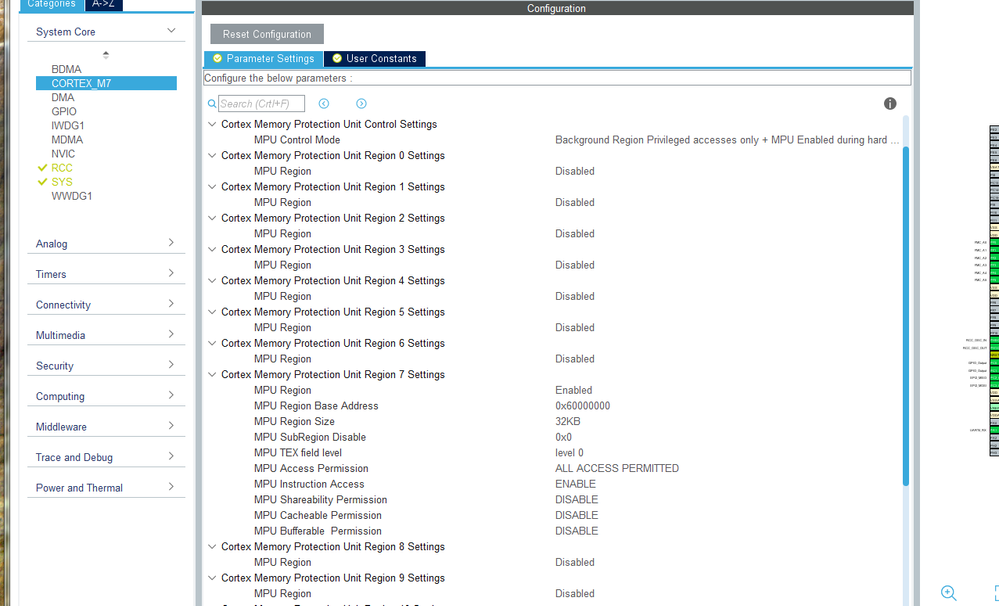Change MPU Cacheable Permission DISABLE value
The width and height of the screenshot is (999, 606).
click(x=577, y=516)
